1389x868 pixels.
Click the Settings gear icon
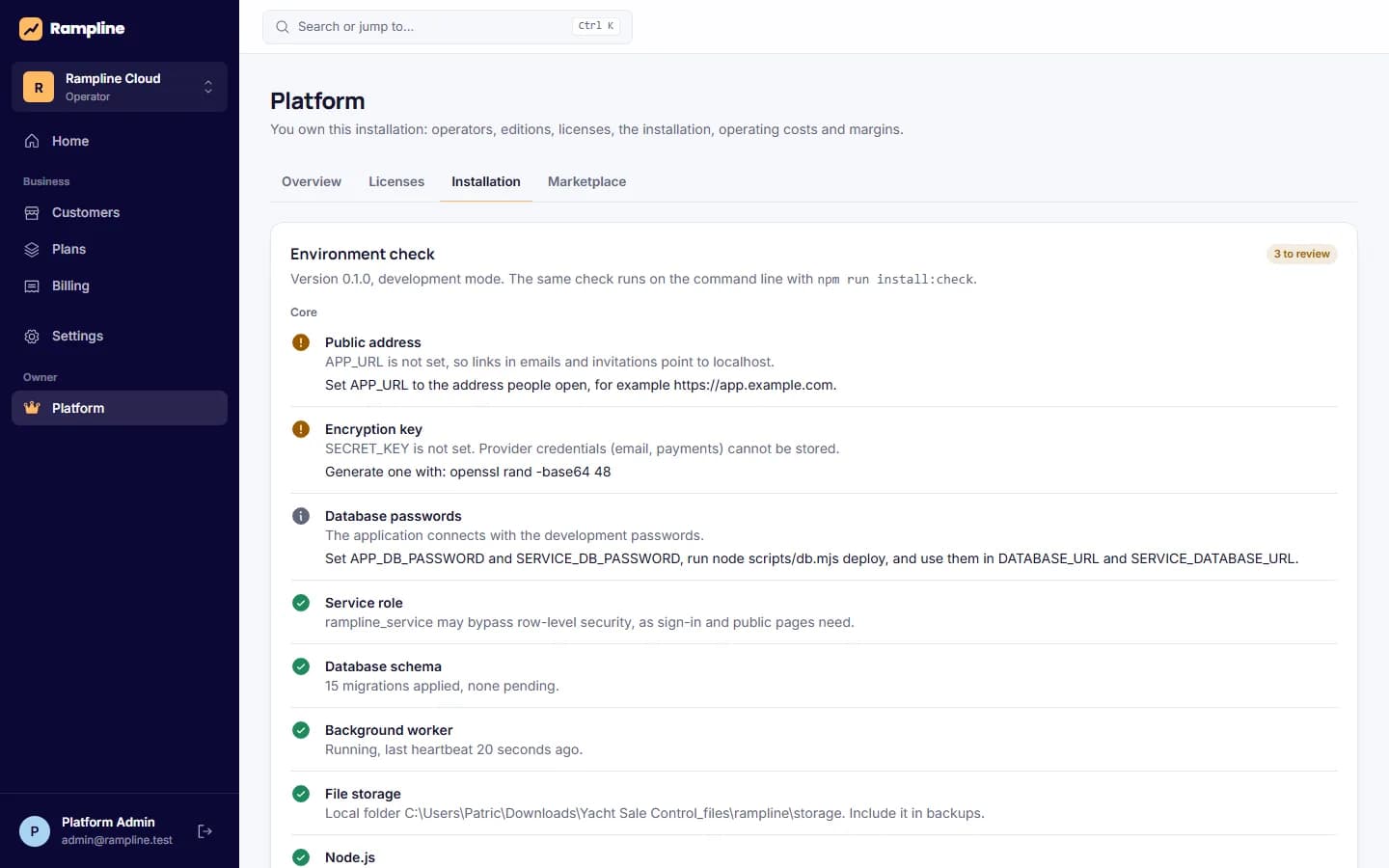pos(32,336)
